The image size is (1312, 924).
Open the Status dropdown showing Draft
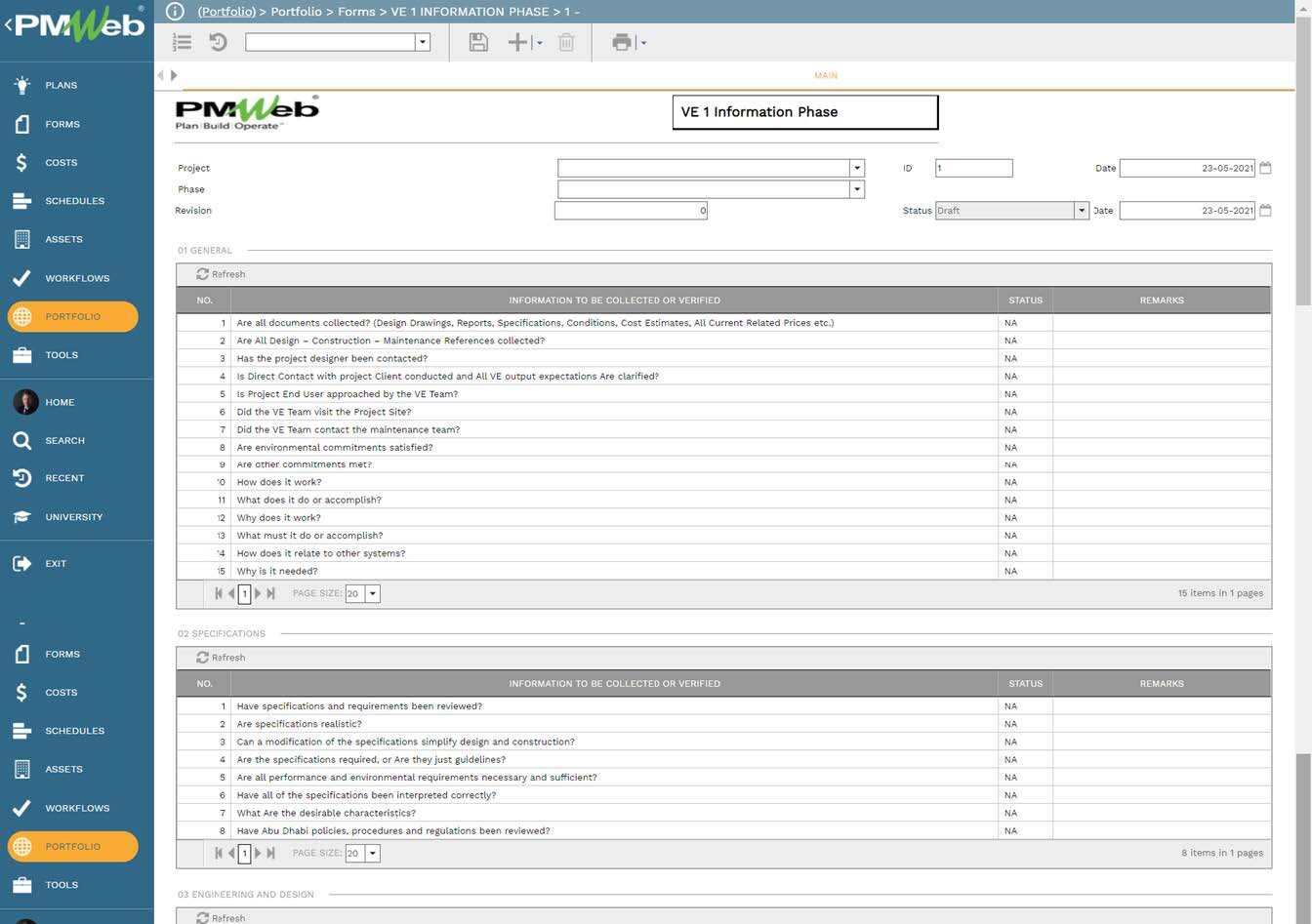[1081, 210]
